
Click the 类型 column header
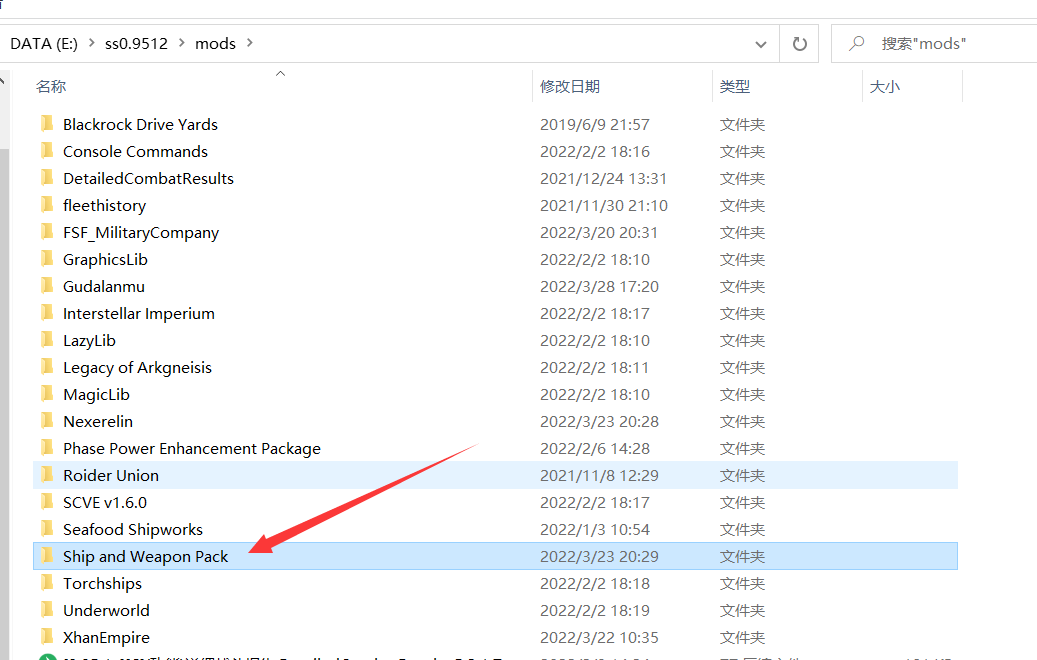(735, 87)
